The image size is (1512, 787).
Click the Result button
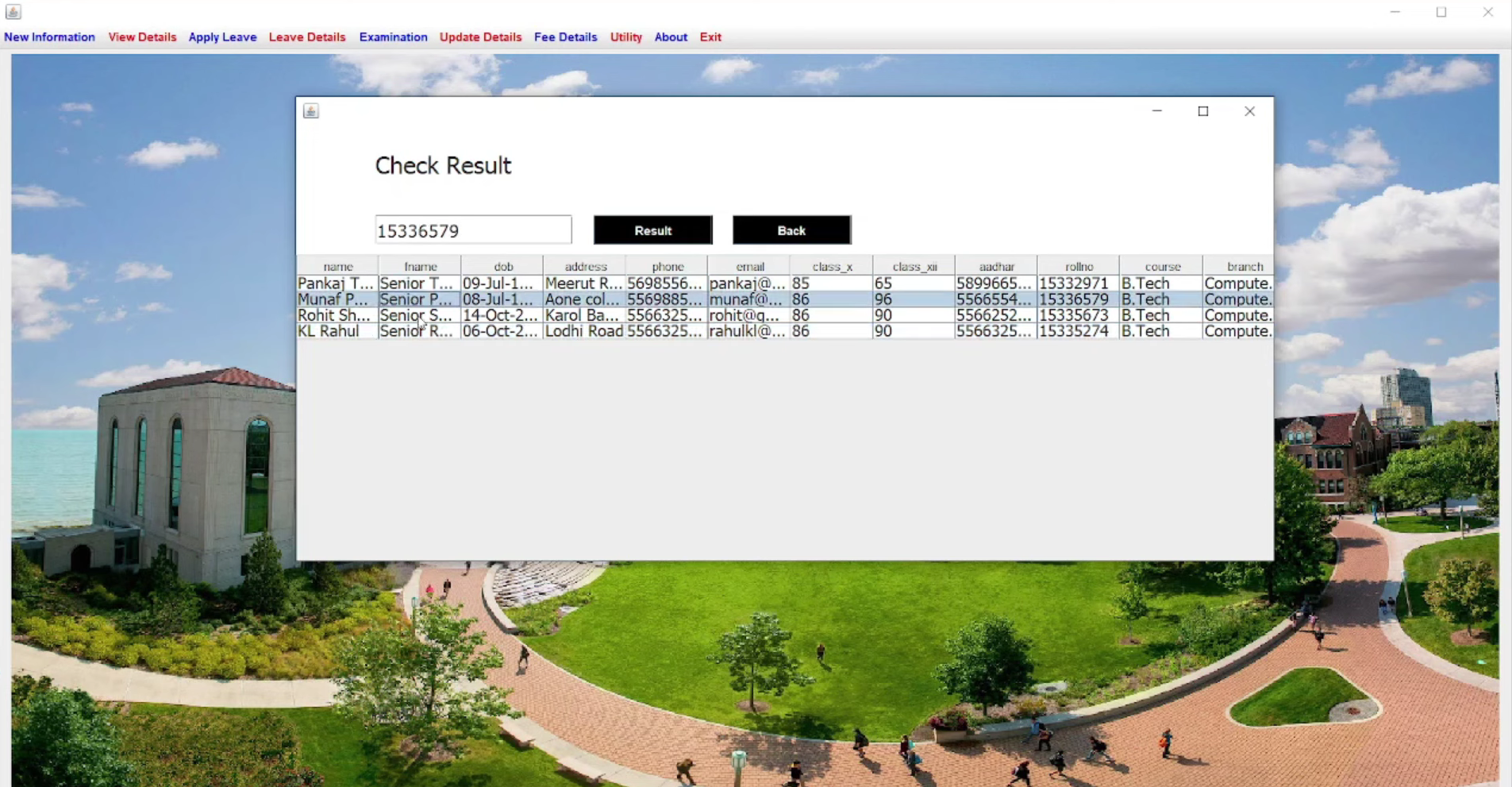coord(652,230)
